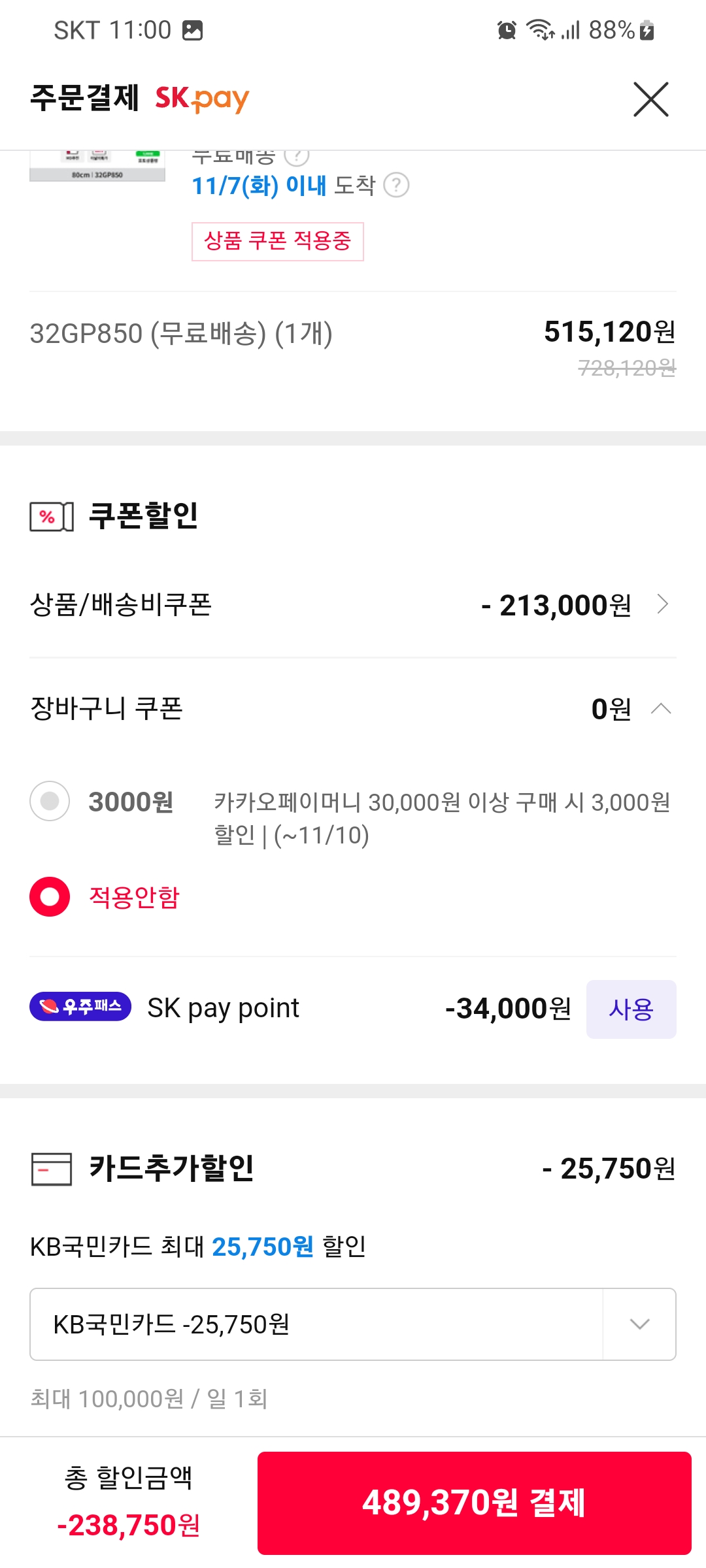Tap the SK pay logo
Image resolution: width=706 pixels, height=1568 pixels.
(x=202, y=99)
